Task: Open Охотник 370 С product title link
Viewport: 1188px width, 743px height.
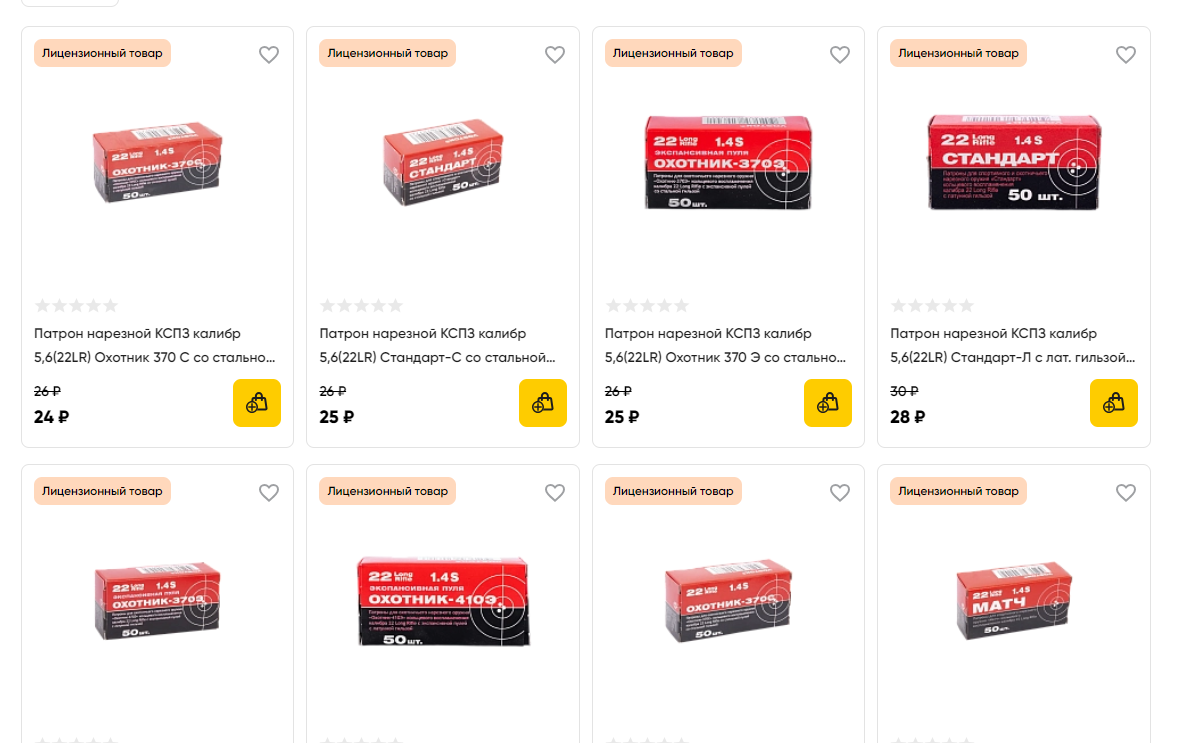Action: click(x=154, y=345)
